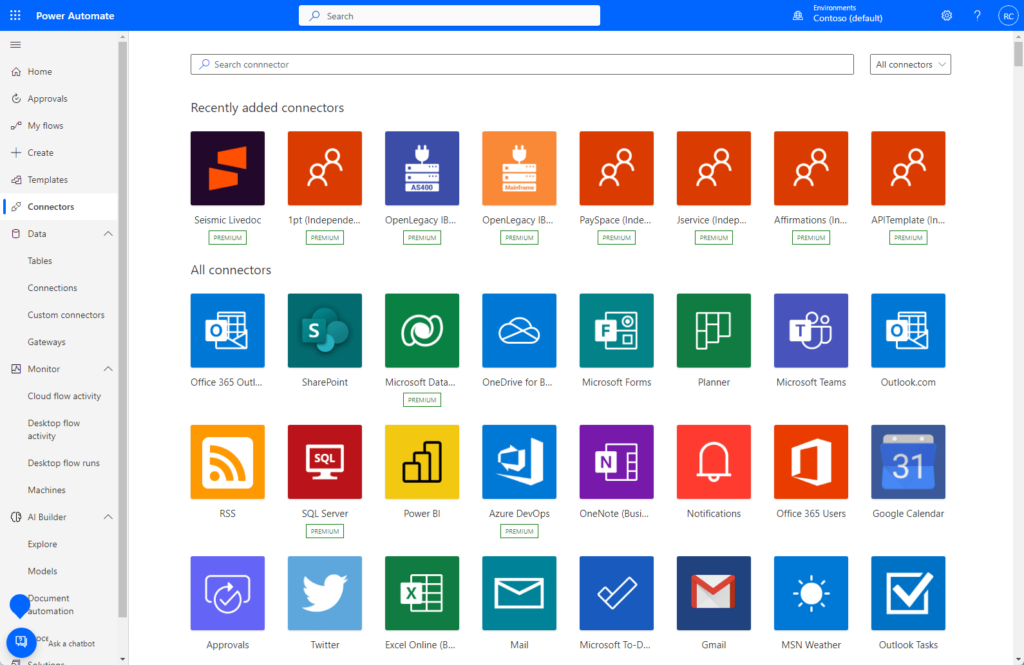Open the MSN Weather connector
Viewport: 1024px width, 665px height.
pos(811,593)
